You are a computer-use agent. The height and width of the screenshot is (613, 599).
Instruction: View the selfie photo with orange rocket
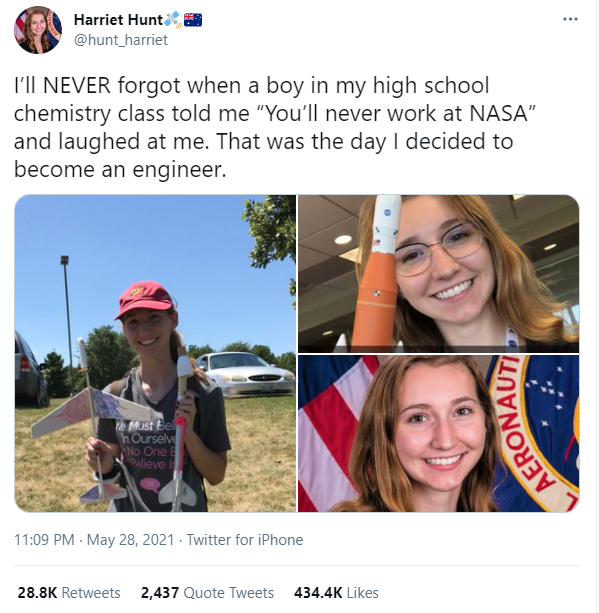(x=438, y=274)
